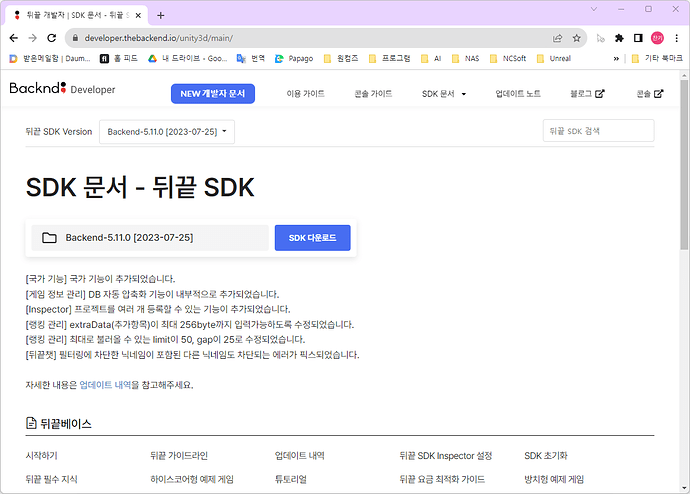Click the Backend-5.11.0 folder icon
The image size is (690, 494).
(x=49, y=238)
